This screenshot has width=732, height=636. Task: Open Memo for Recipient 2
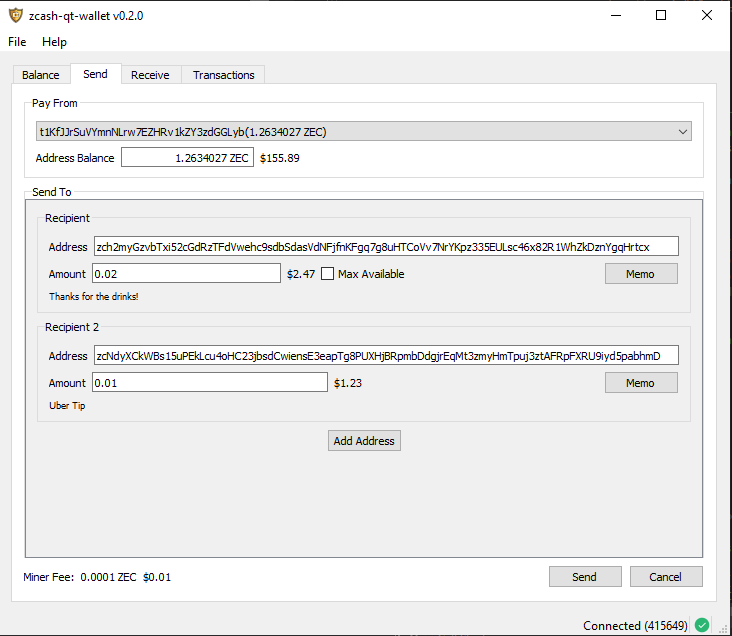pos(641,383)
